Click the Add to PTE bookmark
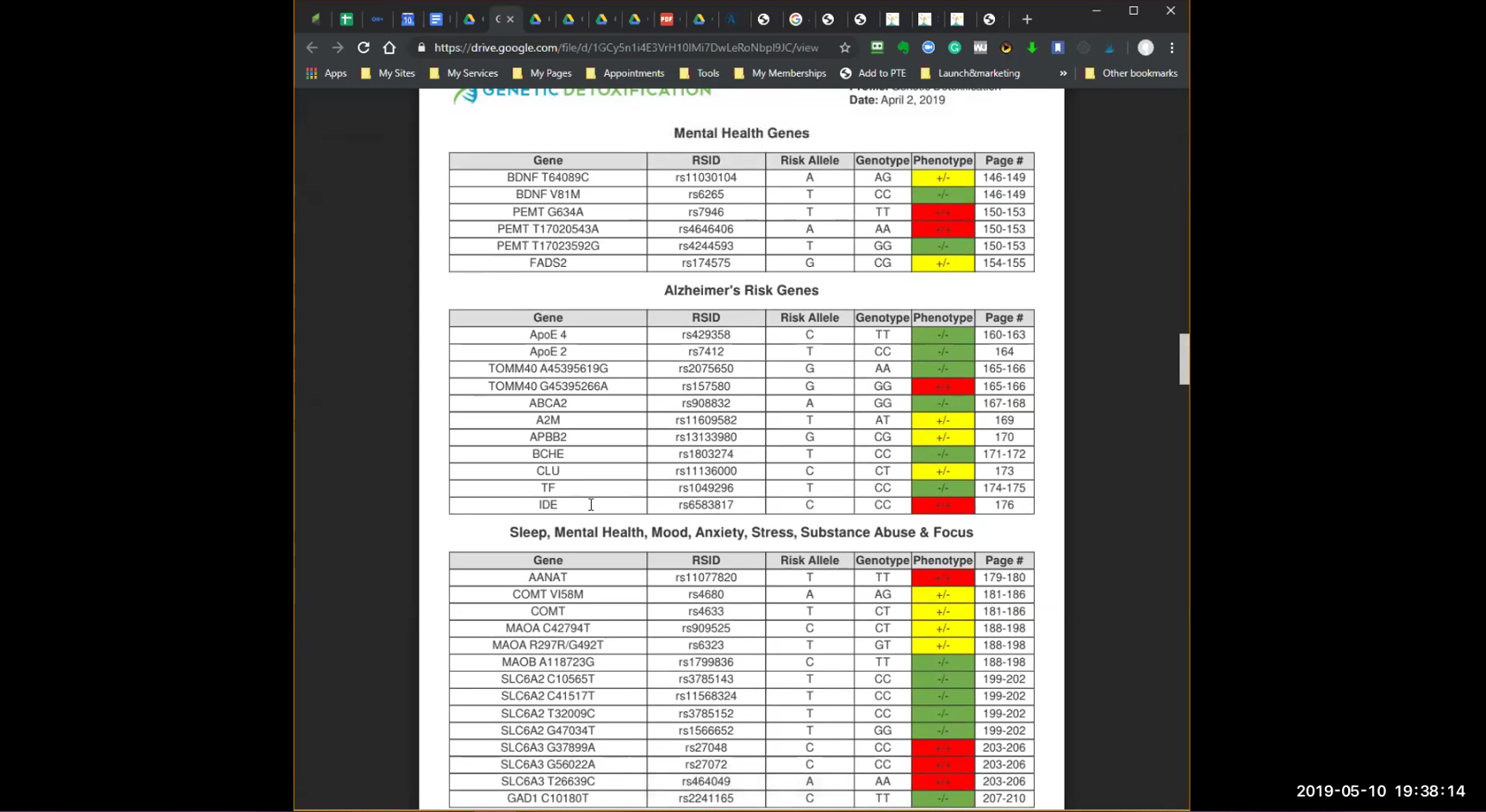This screenshot has width=1486, height=812. (873, 73)
